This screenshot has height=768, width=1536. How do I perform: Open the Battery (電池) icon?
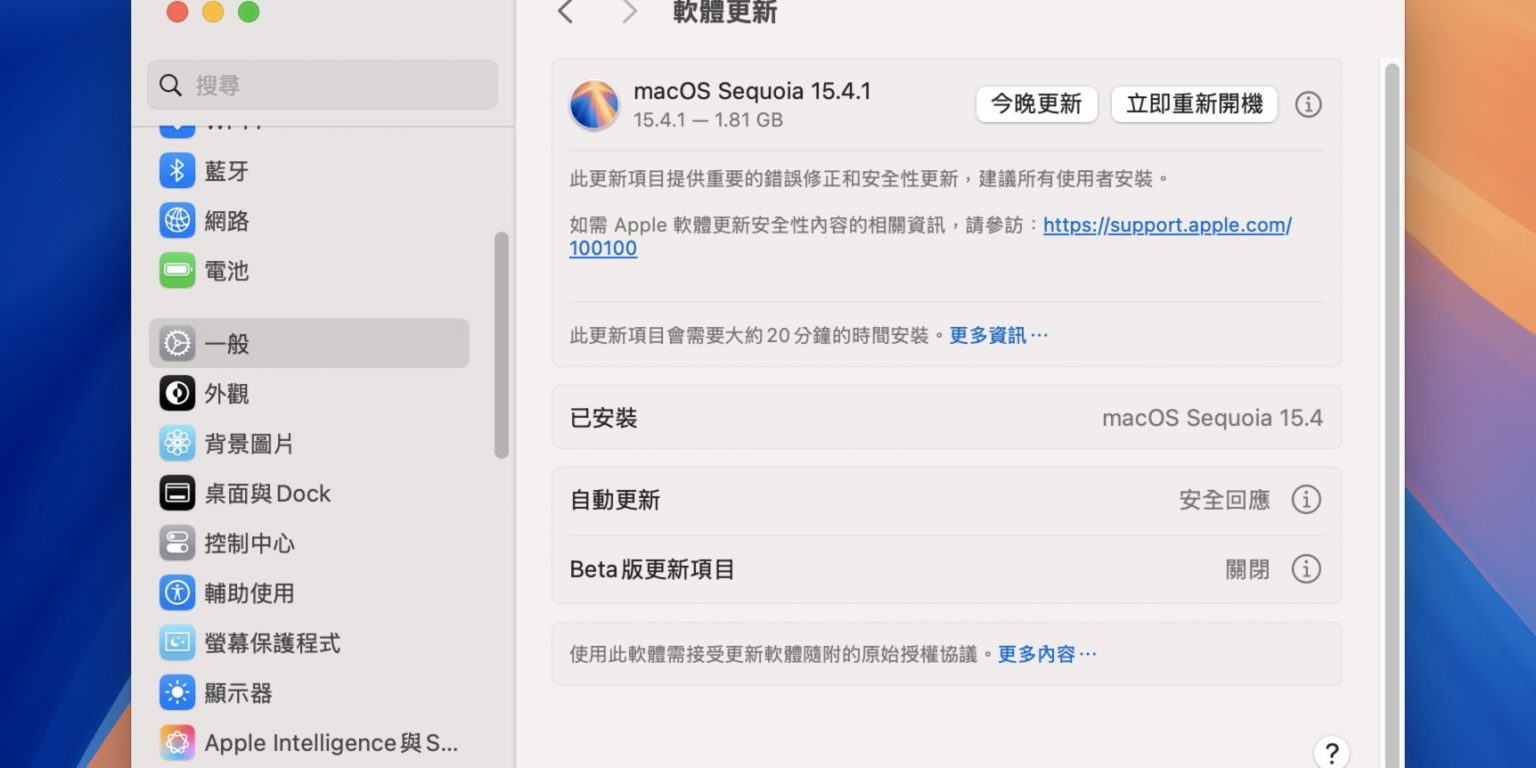(177, 271)
